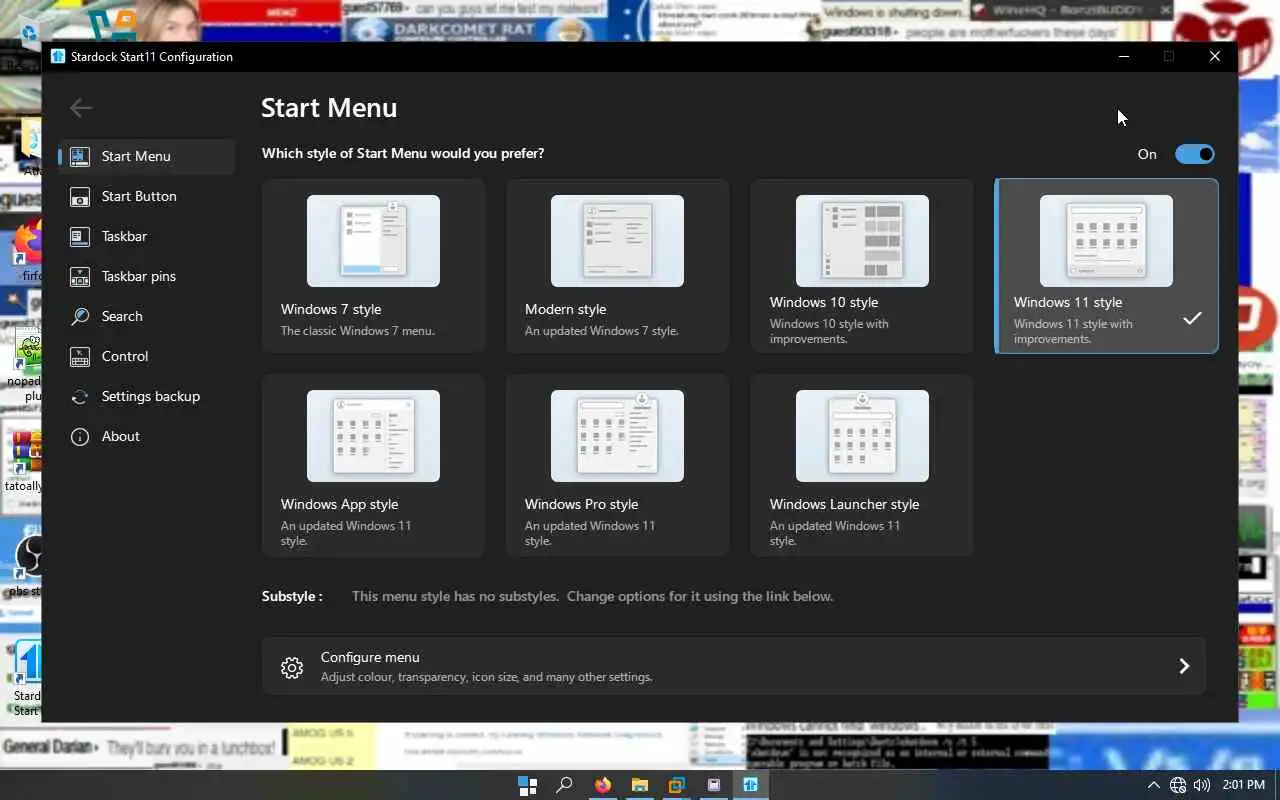1280x800 pixels.
Task: Click the Windows 11 style checkmark
Action: tap(1192, 318)
